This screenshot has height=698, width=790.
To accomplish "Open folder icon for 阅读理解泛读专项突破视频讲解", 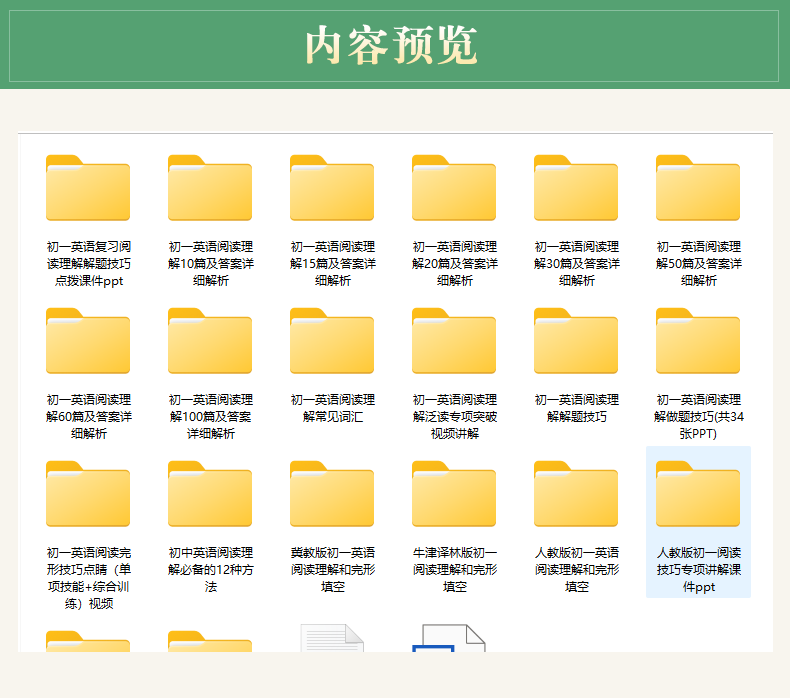I will pos(454,341).
